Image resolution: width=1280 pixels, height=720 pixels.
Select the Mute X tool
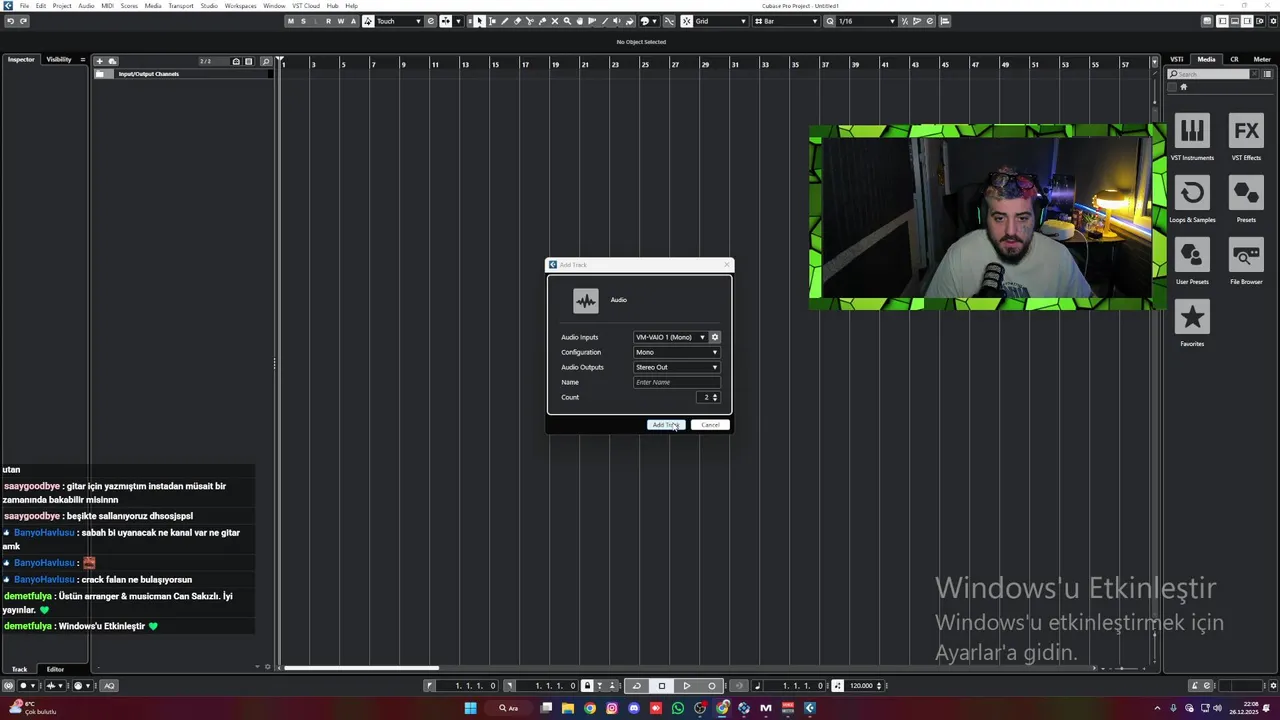coord(555,21)
